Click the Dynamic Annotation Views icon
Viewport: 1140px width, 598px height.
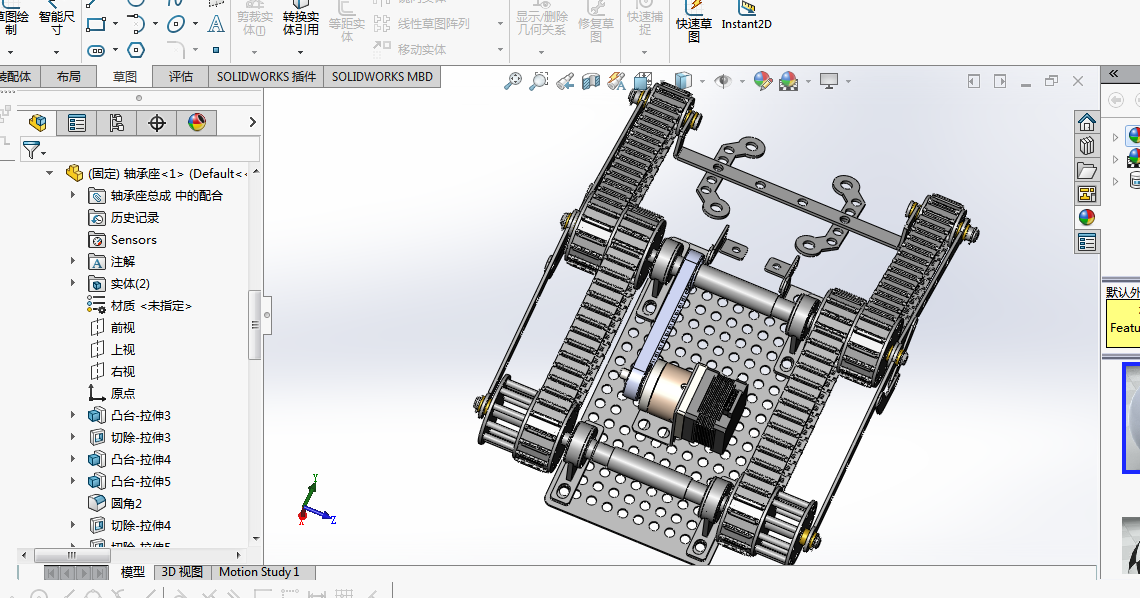[617, 81]
